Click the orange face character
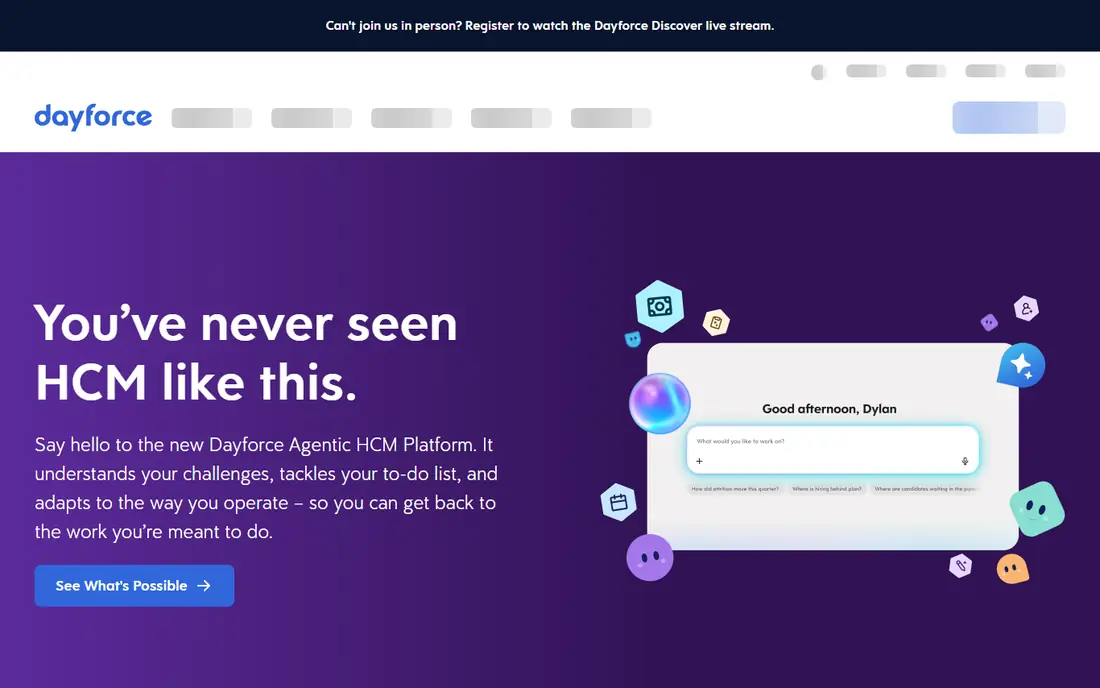 tap(1012, 569)
